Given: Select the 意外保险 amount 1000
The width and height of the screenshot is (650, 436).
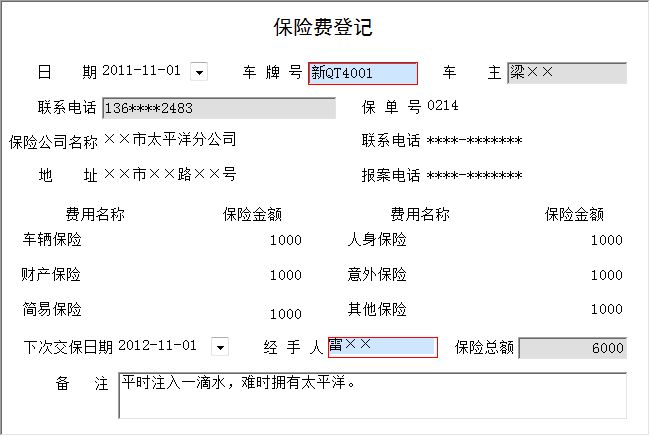Looking at the screenshot, I should 605,275.
